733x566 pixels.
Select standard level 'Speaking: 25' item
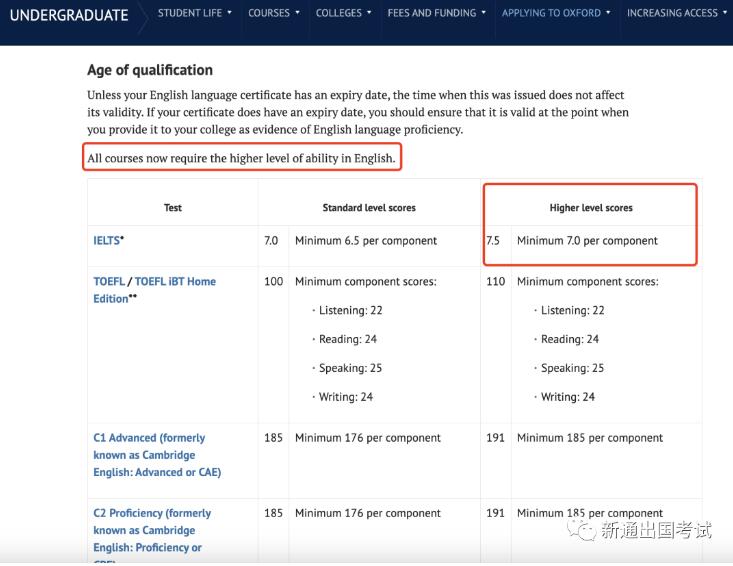coord(350,368)
